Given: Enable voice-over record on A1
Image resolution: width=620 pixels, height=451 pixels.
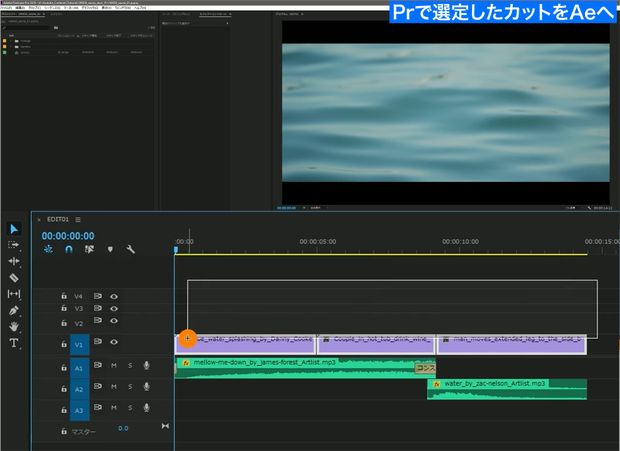Looking at the screenshot, I should 146,366.
